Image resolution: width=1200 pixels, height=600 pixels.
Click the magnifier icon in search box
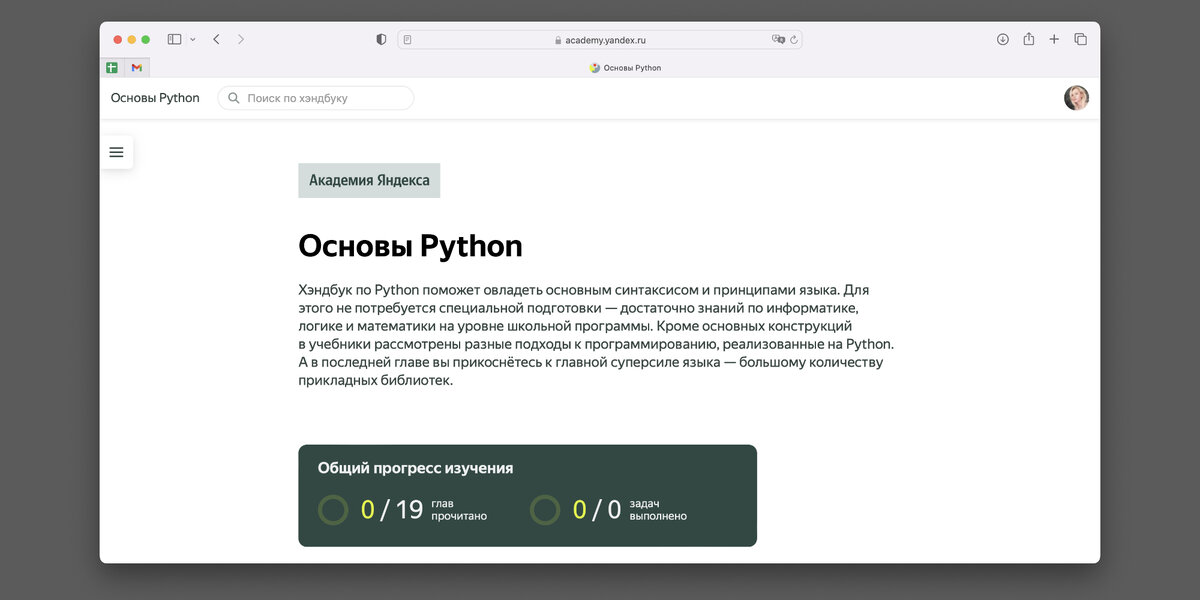(x=234, y=98)
